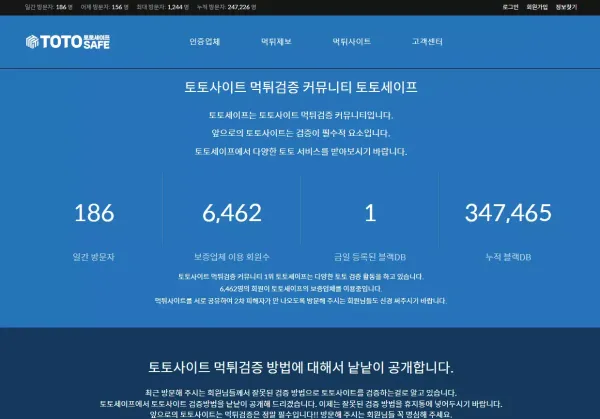Image resolution: width=600 pixels, height=419 pixels.
Task: Click the large 347,465 counter
Action: [x=508, y=213]
